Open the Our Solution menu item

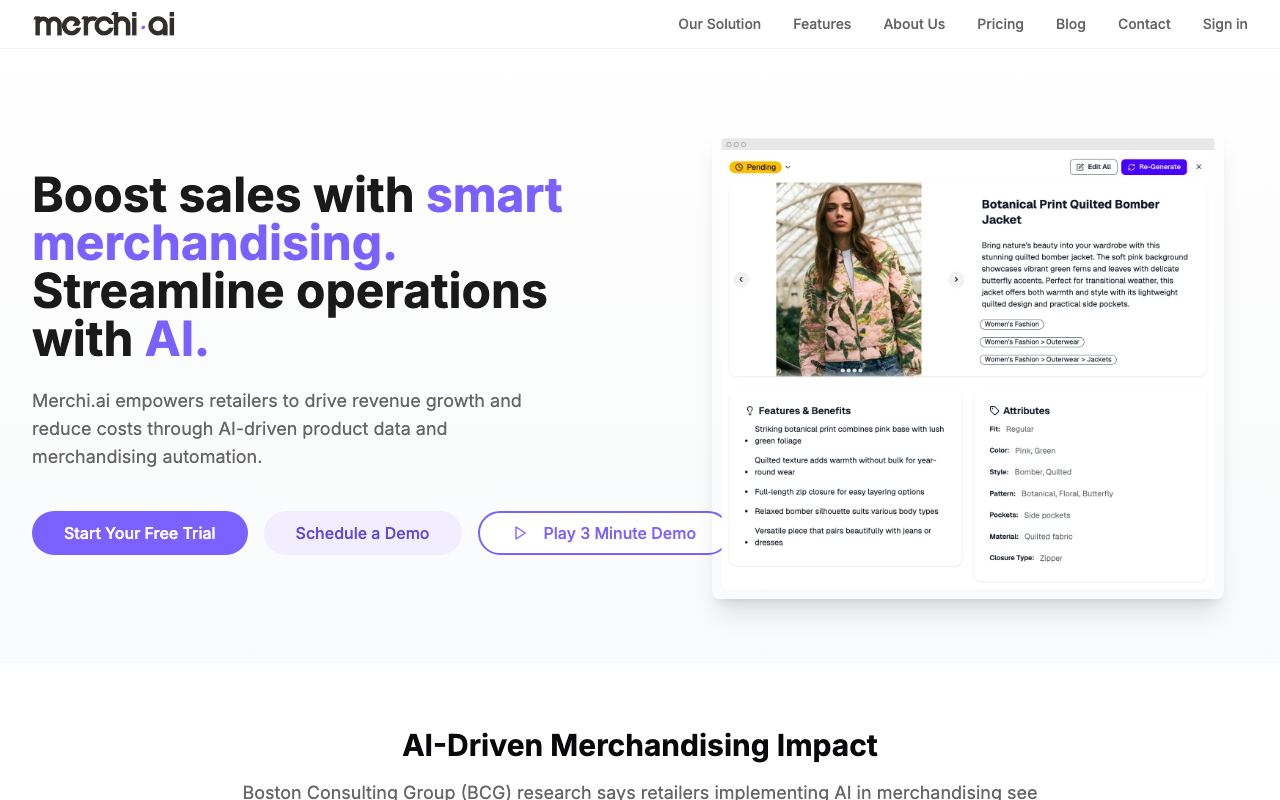719,24
